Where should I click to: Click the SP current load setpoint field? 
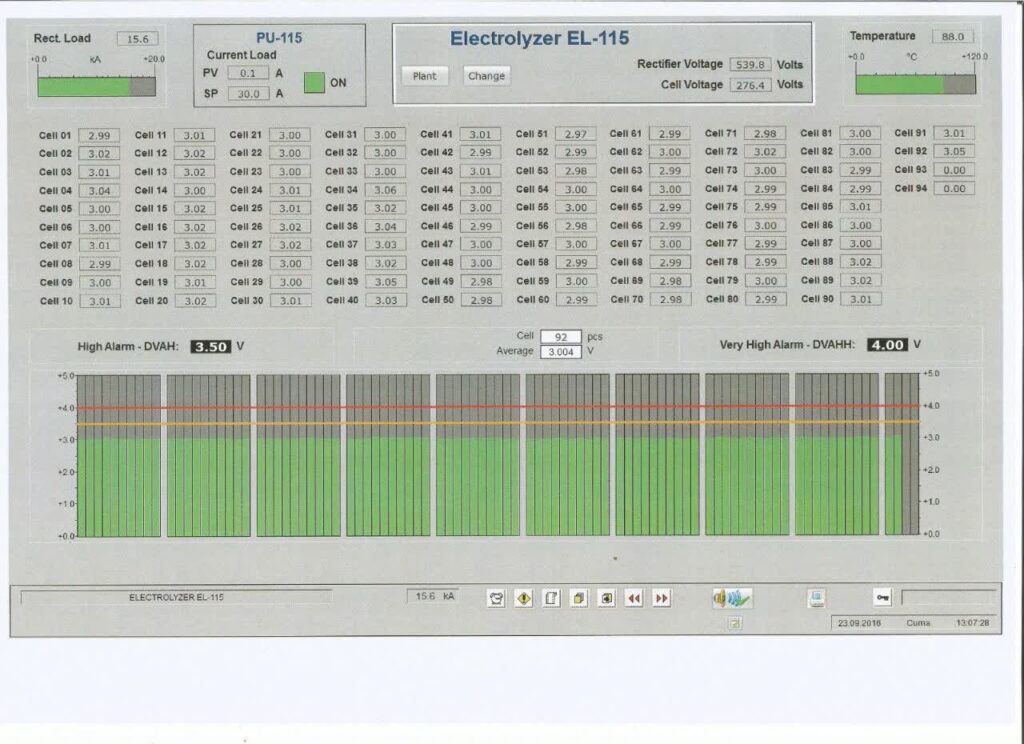click(248, 94)
